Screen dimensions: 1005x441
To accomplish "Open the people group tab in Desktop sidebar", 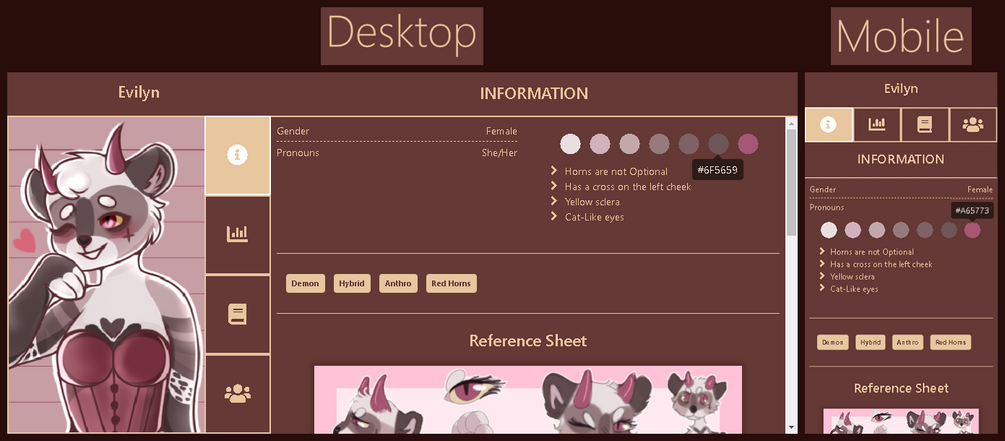I will click(x=237, y=394).
